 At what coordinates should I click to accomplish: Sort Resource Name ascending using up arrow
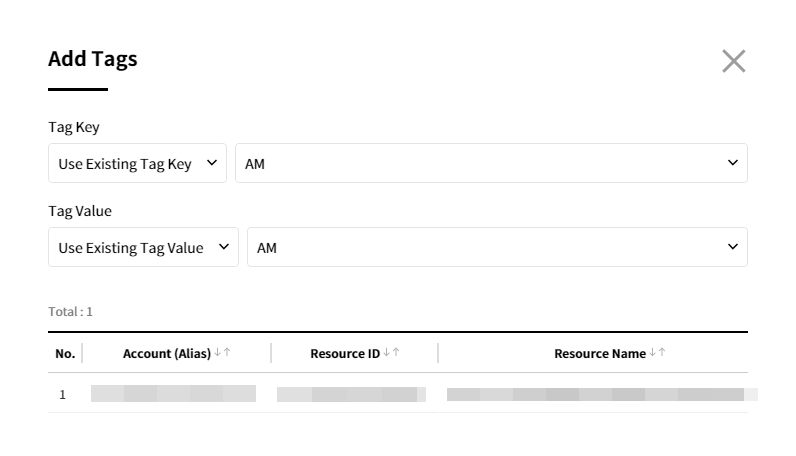point(662,353)
